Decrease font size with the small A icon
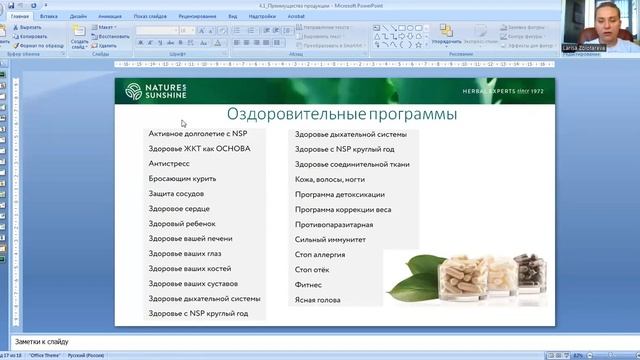This screenshot has width=640, height=360. coord(211,31)
